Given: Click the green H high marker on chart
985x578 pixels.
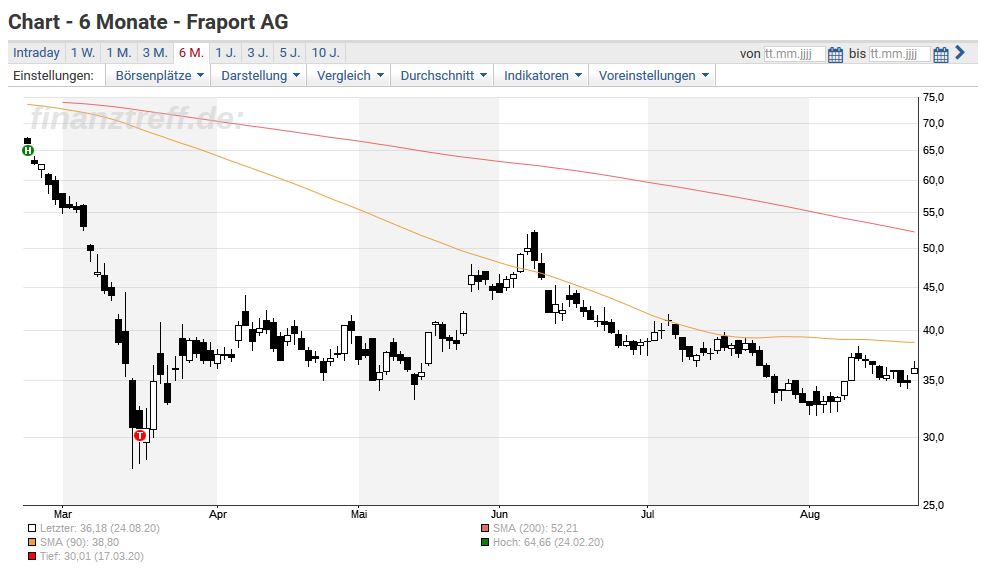Looking at the screenshot, I should point(28,150).
